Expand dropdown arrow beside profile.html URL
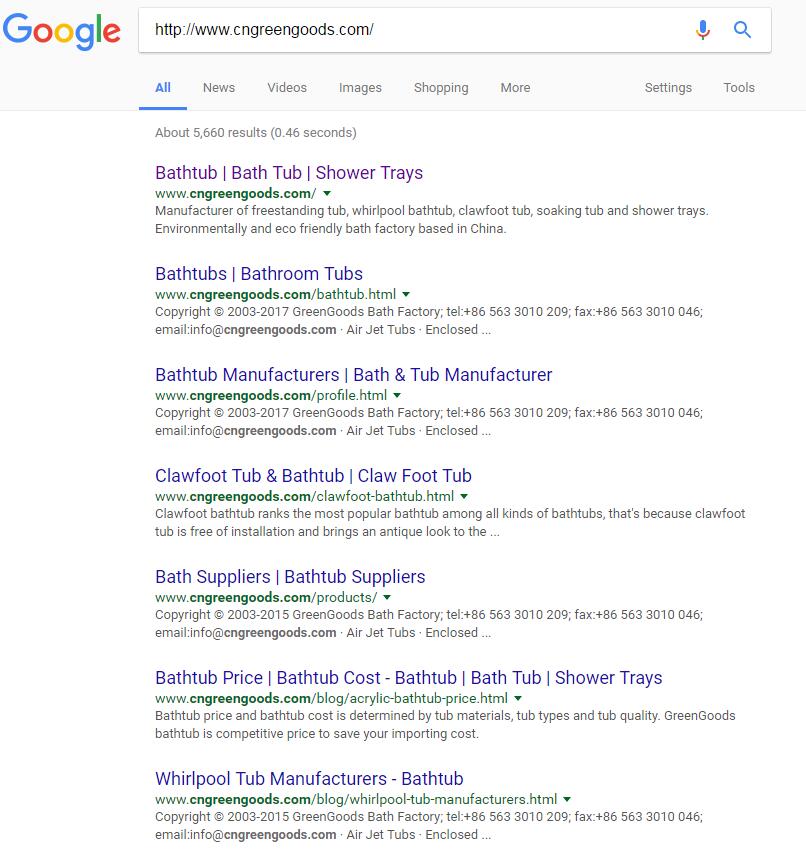The image size is (806, 860). click(397, 395)
